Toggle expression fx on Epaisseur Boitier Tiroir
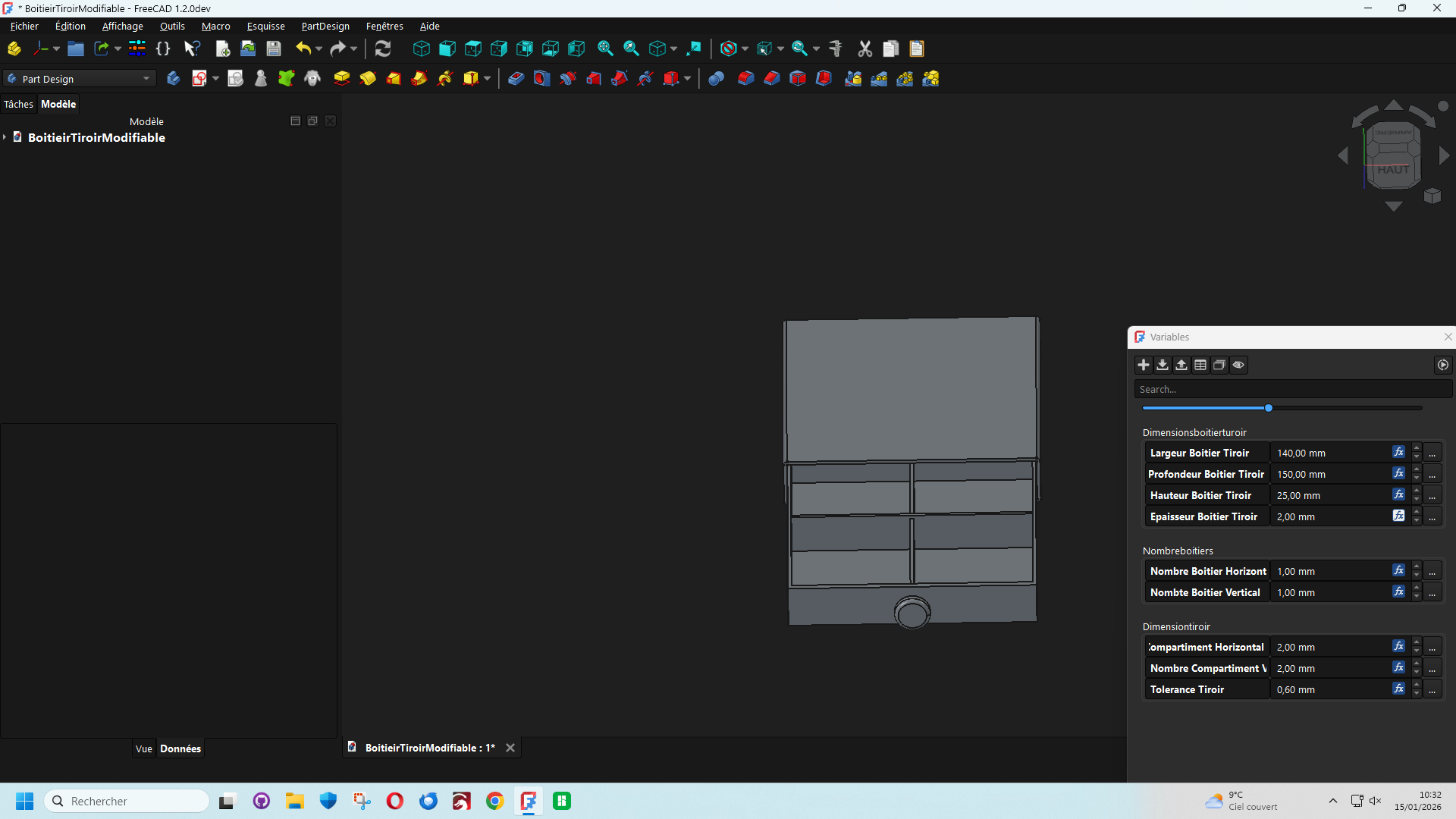Screen dimensions: 1456x819 tap(1398, 516)
